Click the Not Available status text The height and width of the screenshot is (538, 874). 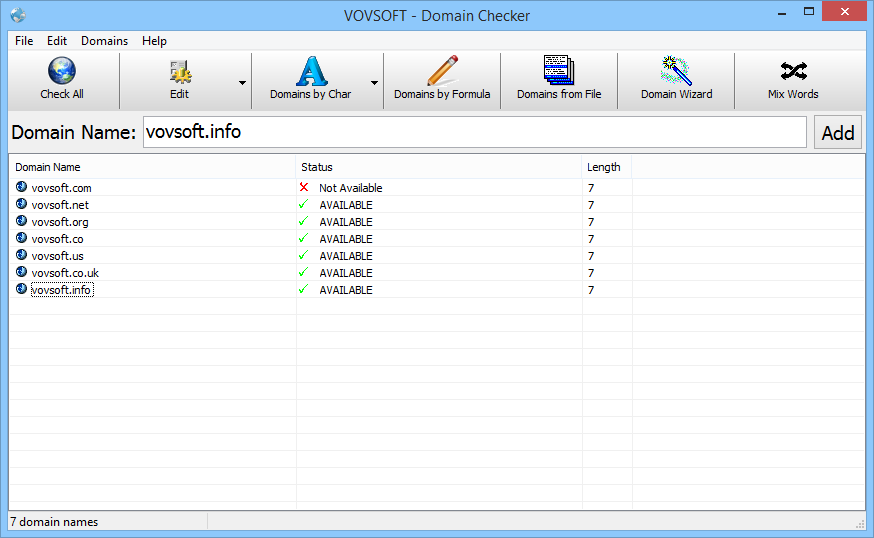pyautogui.click(x=351, y=188)
